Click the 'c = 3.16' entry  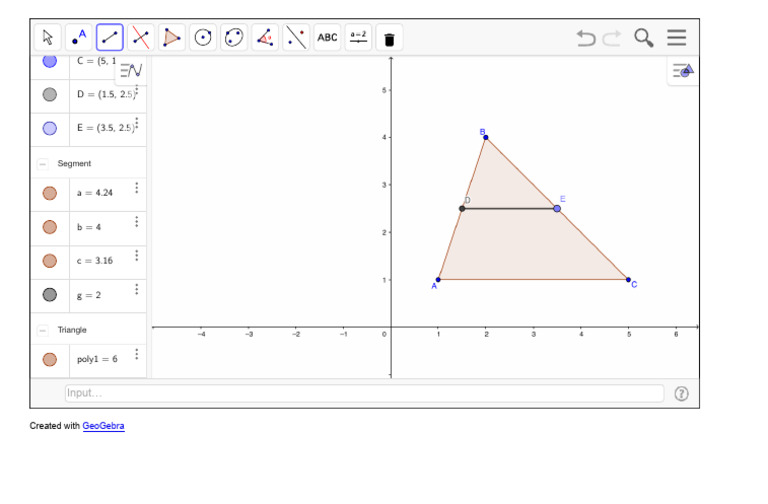tap(95, 261)
